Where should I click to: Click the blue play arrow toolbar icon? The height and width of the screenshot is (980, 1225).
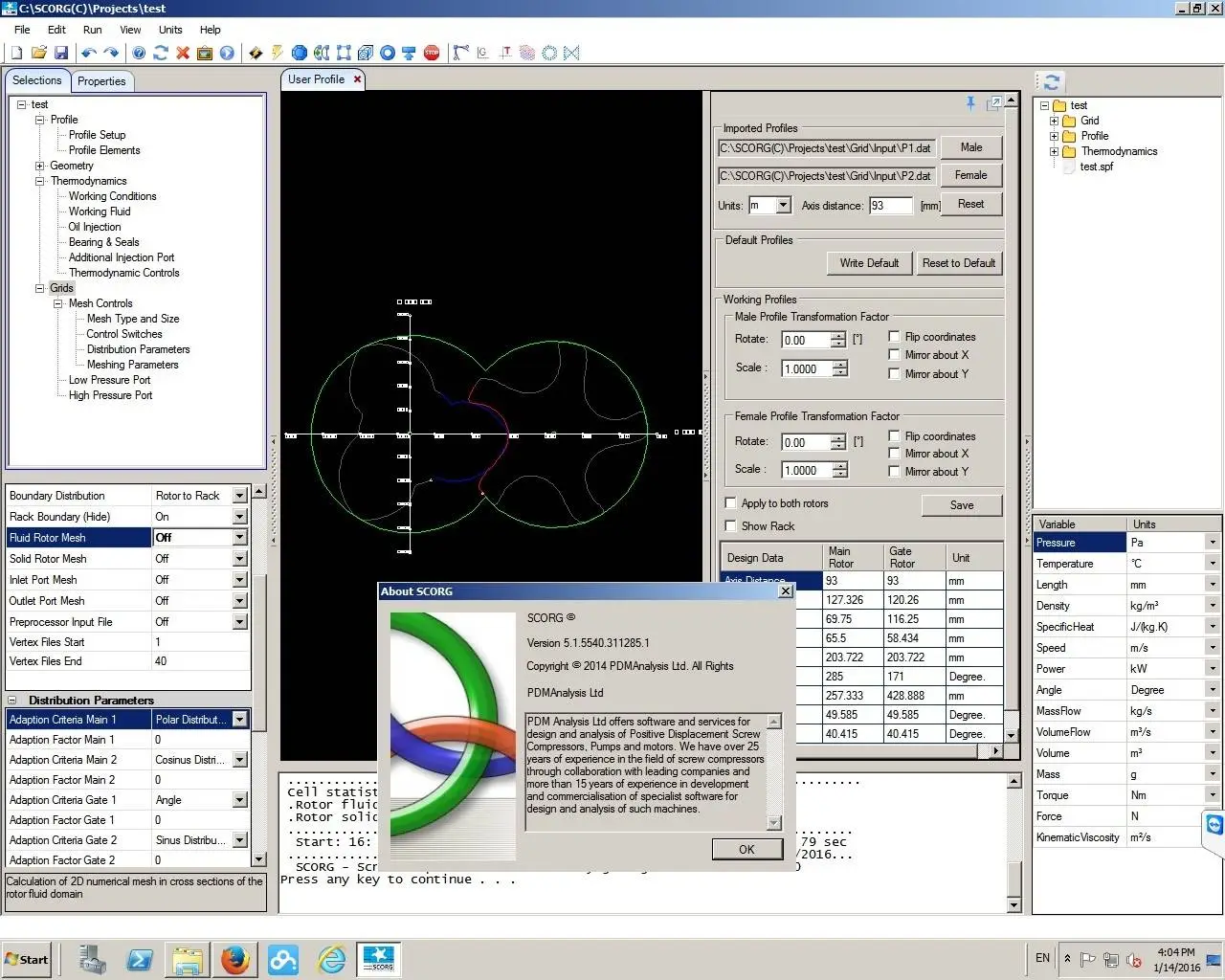pos(227,53)
